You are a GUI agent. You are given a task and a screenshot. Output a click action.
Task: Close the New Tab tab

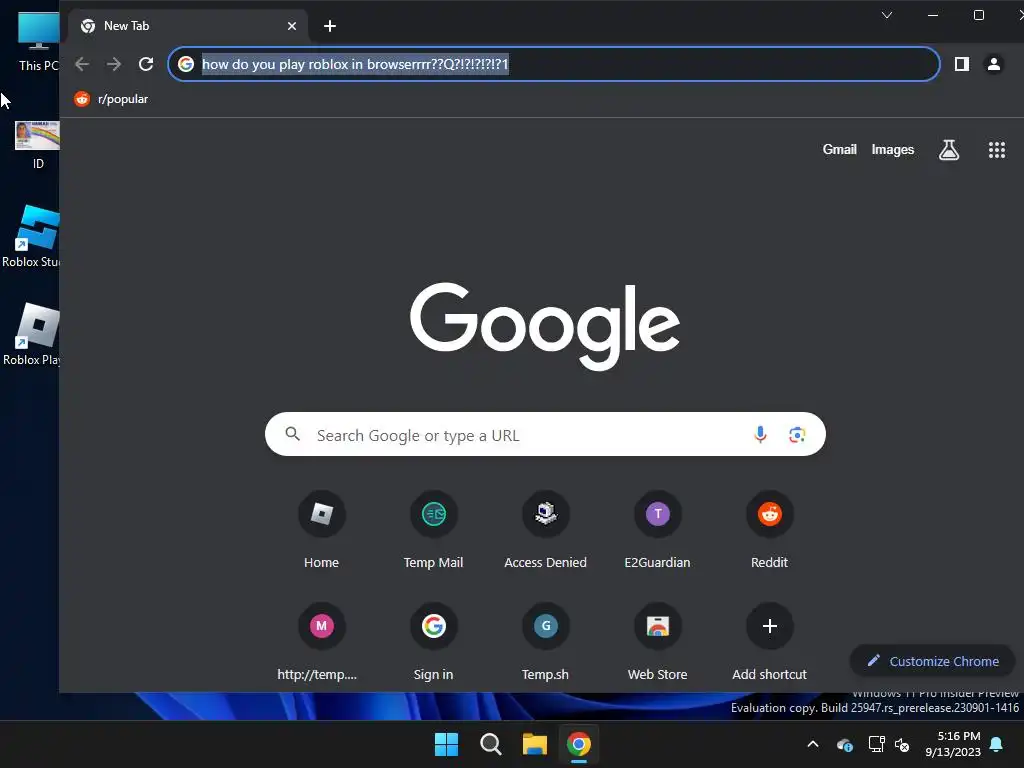pyautogui.click(x=292, y=26)
